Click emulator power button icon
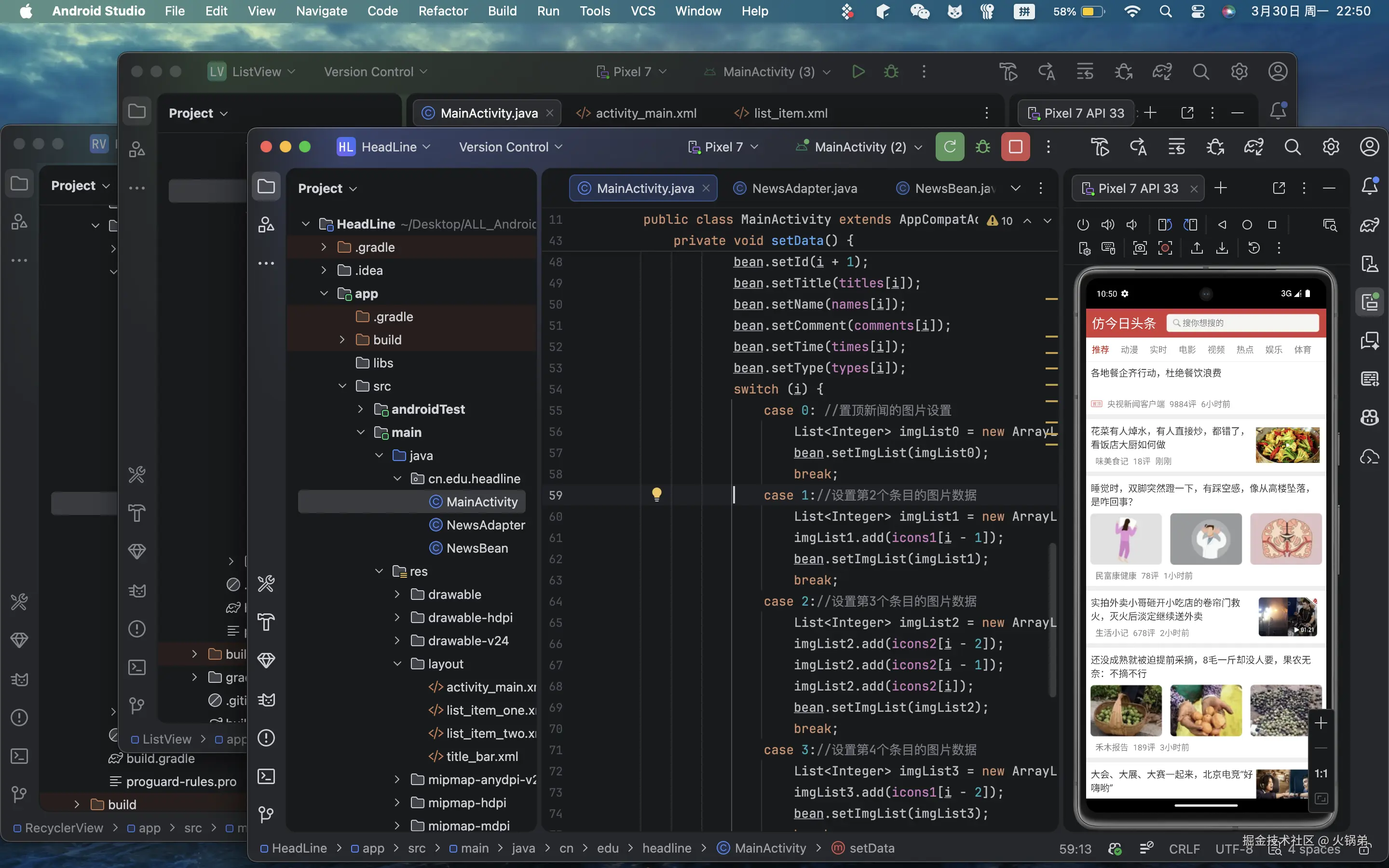This screenshot has height=868, width=1389. point(1082,225)
